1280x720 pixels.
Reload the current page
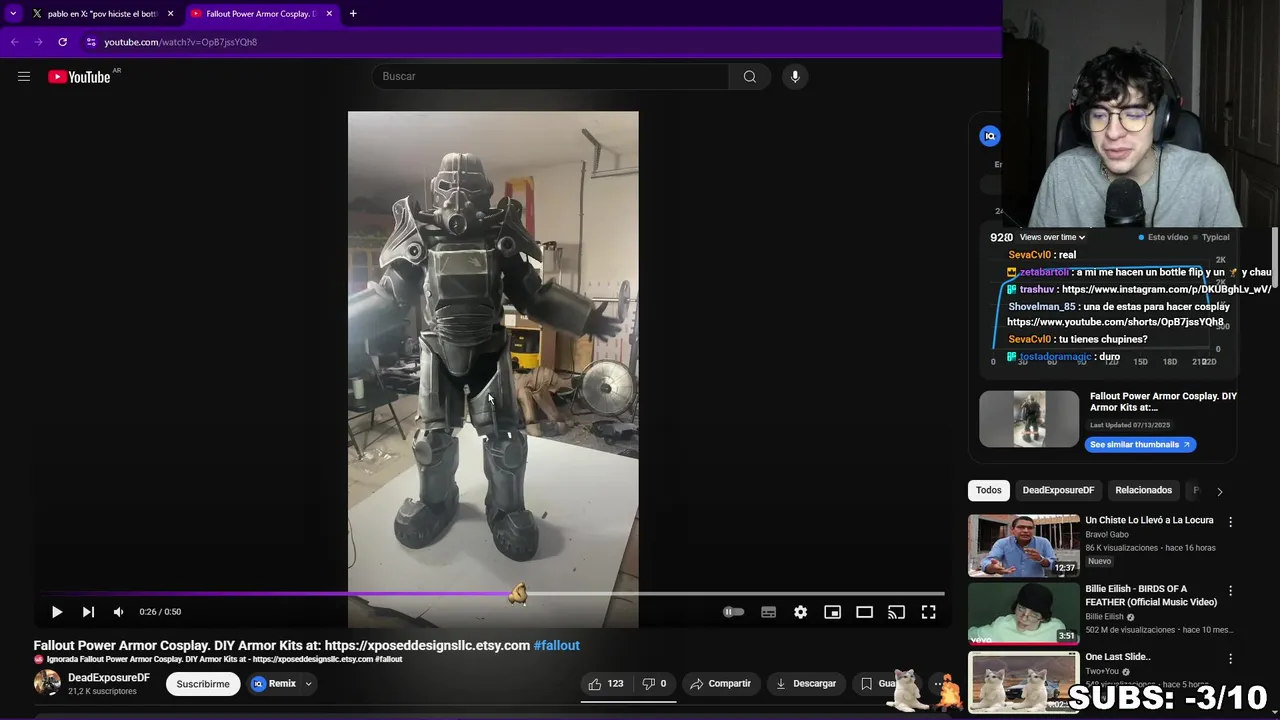click(62, 42)
